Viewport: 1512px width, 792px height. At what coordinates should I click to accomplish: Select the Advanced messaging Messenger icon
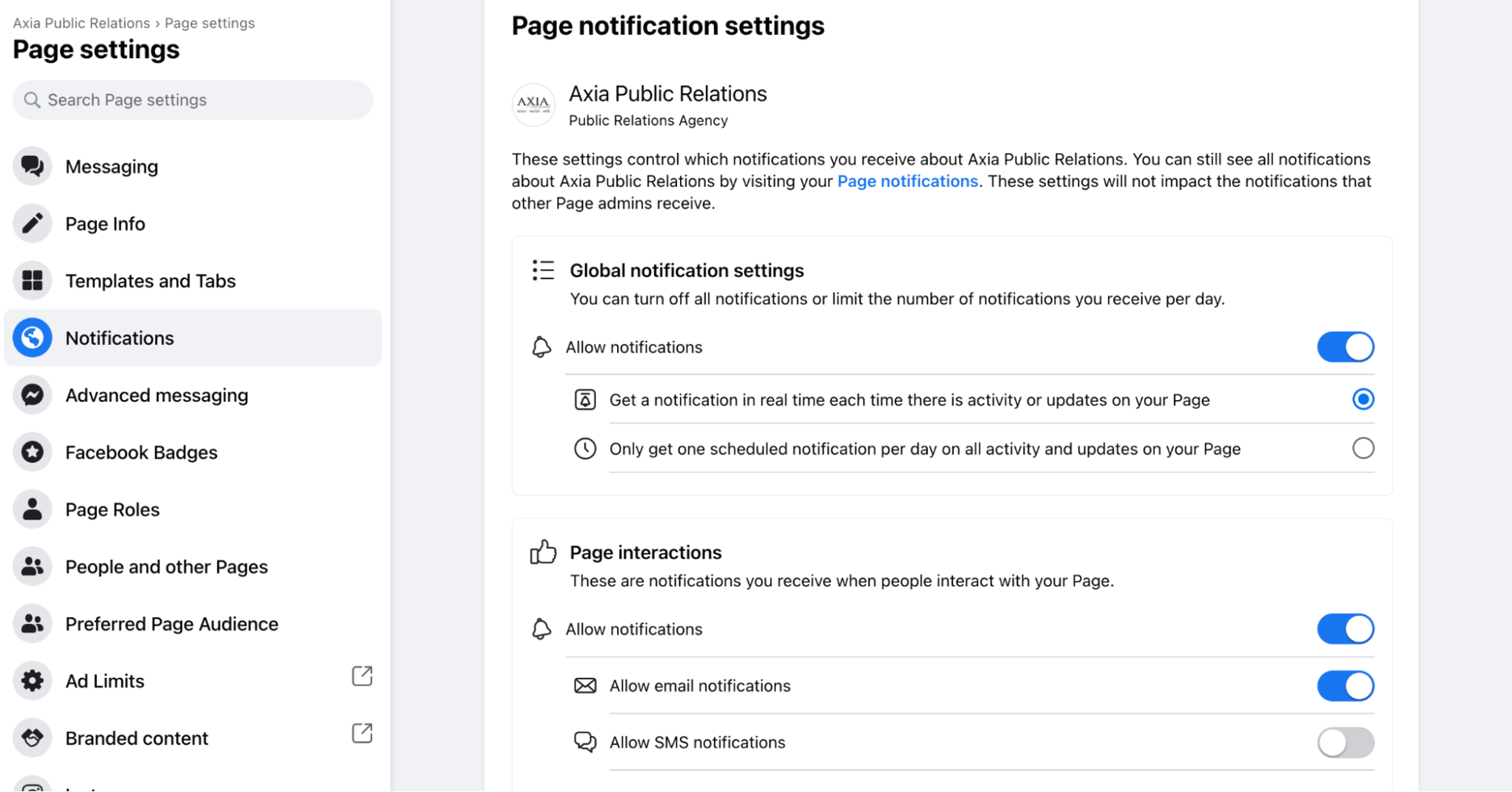click(x=32, y=395)
